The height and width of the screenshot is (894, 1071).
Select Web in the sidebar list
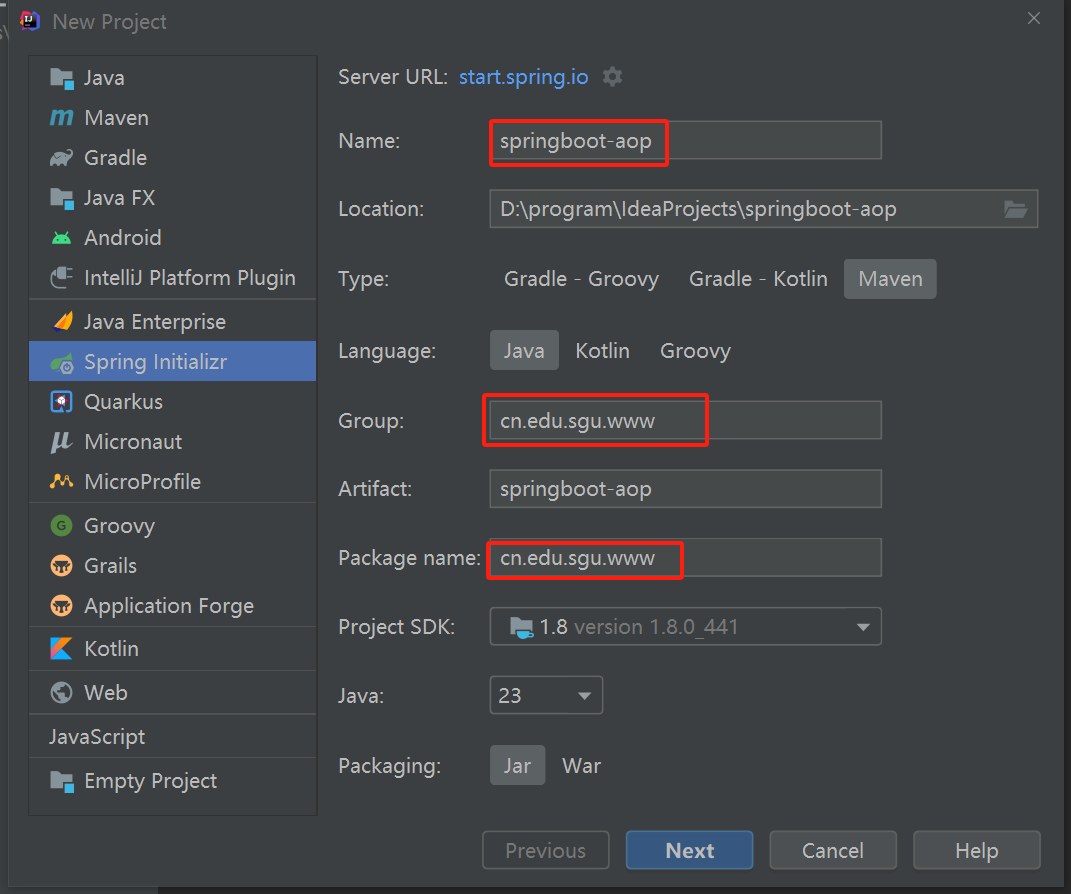click(x=173, y=693)
